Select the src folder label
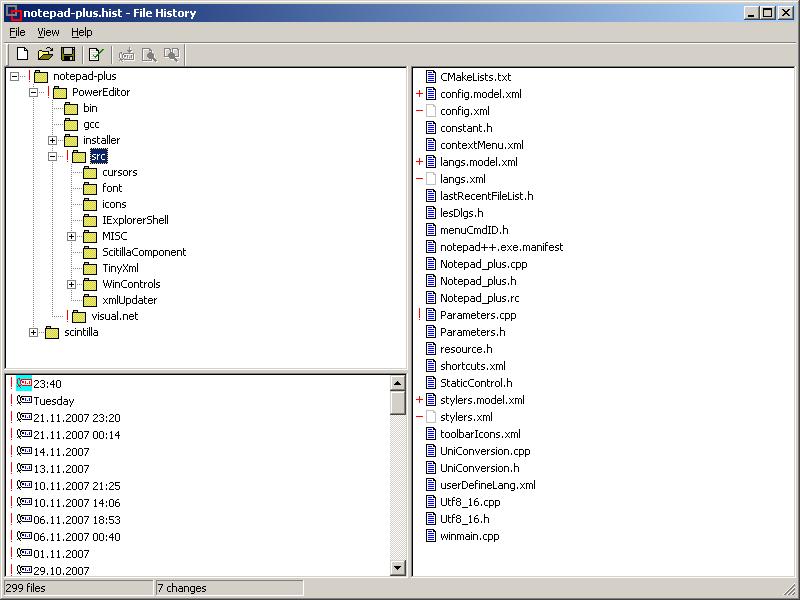The height and width of the screenshot is (600, 800). (x=99, y=156)
